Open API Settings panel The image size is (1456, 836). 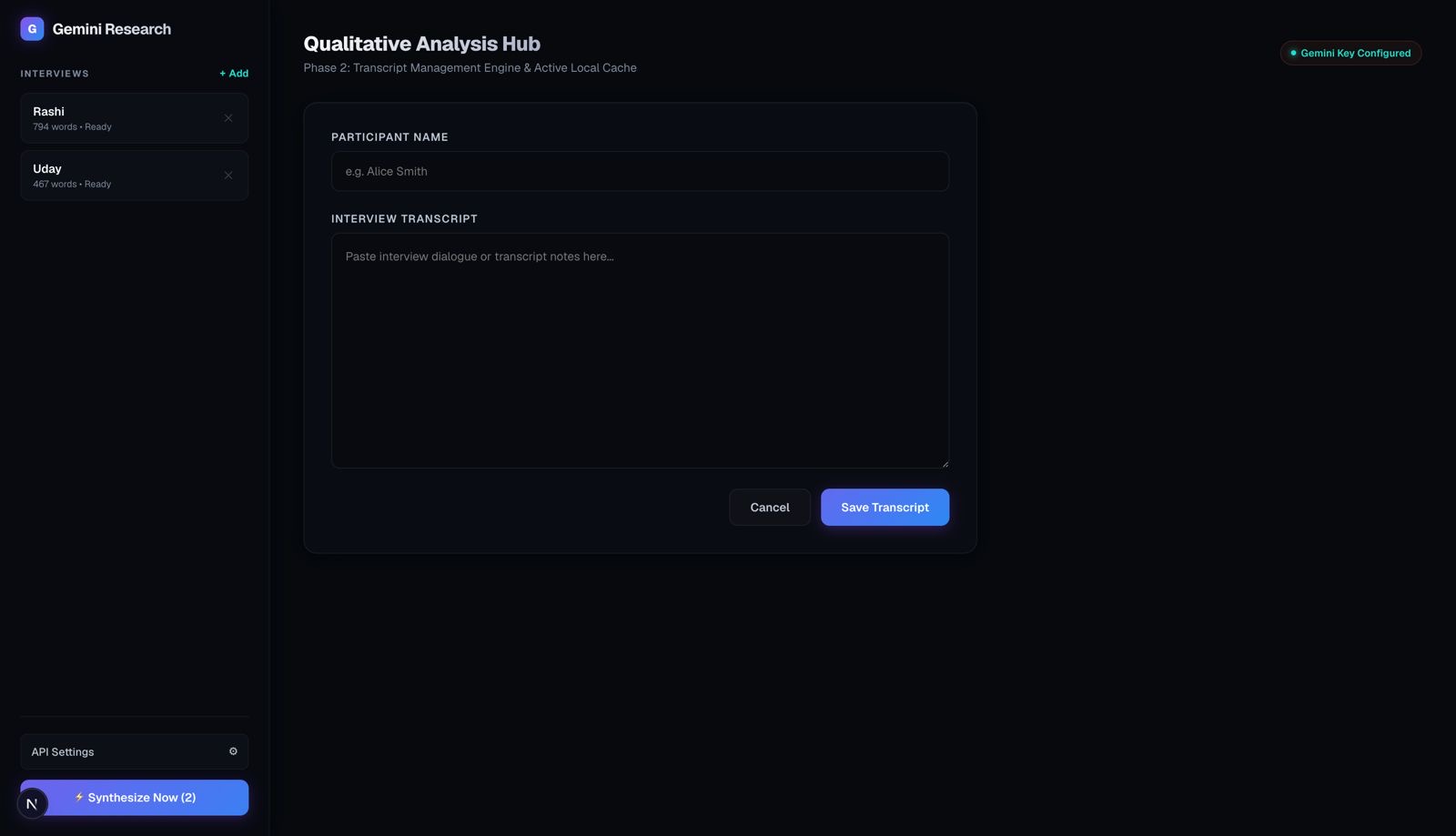point(134,752)
